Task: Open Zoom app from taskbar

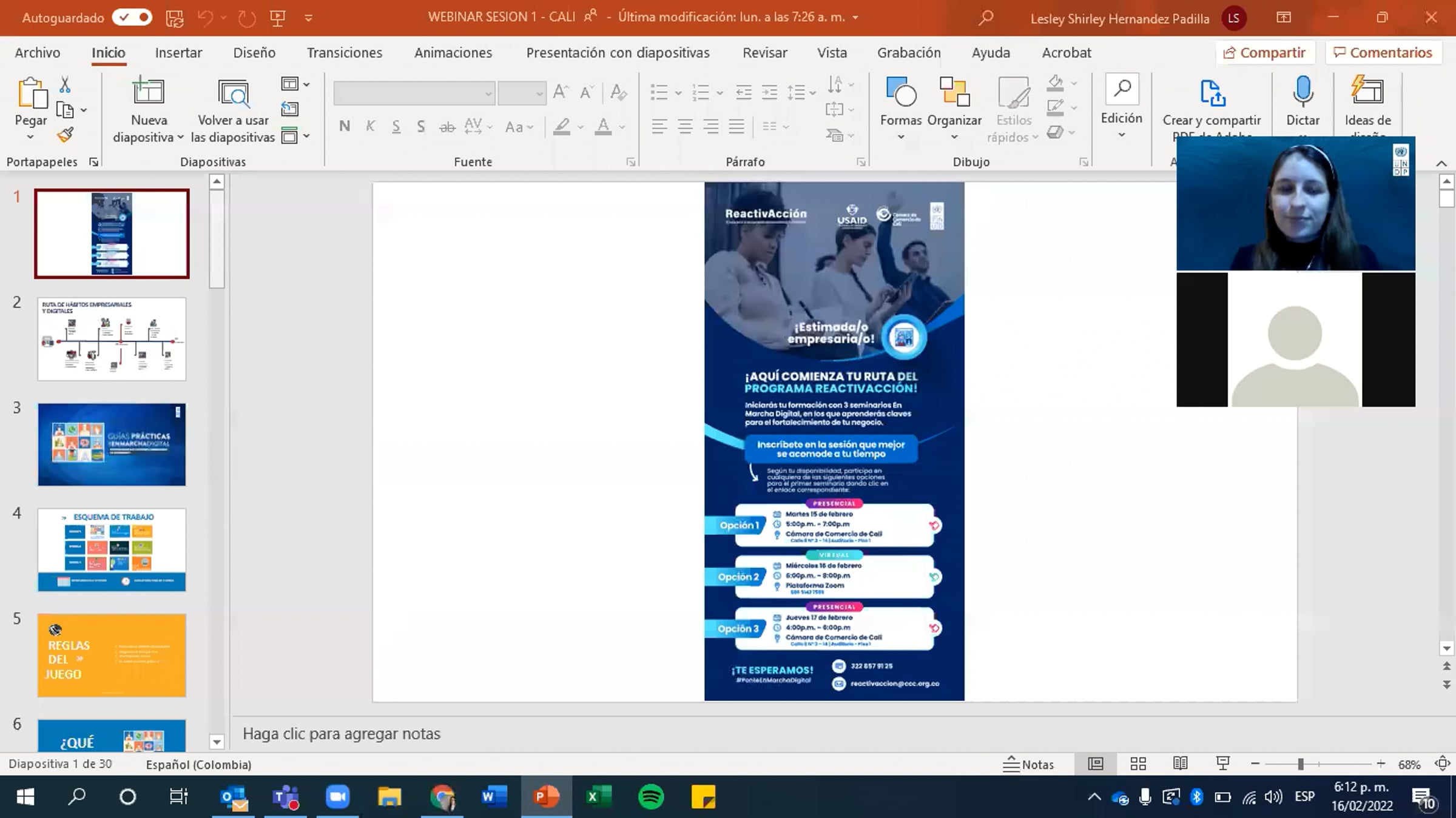Action: point(338,797)
